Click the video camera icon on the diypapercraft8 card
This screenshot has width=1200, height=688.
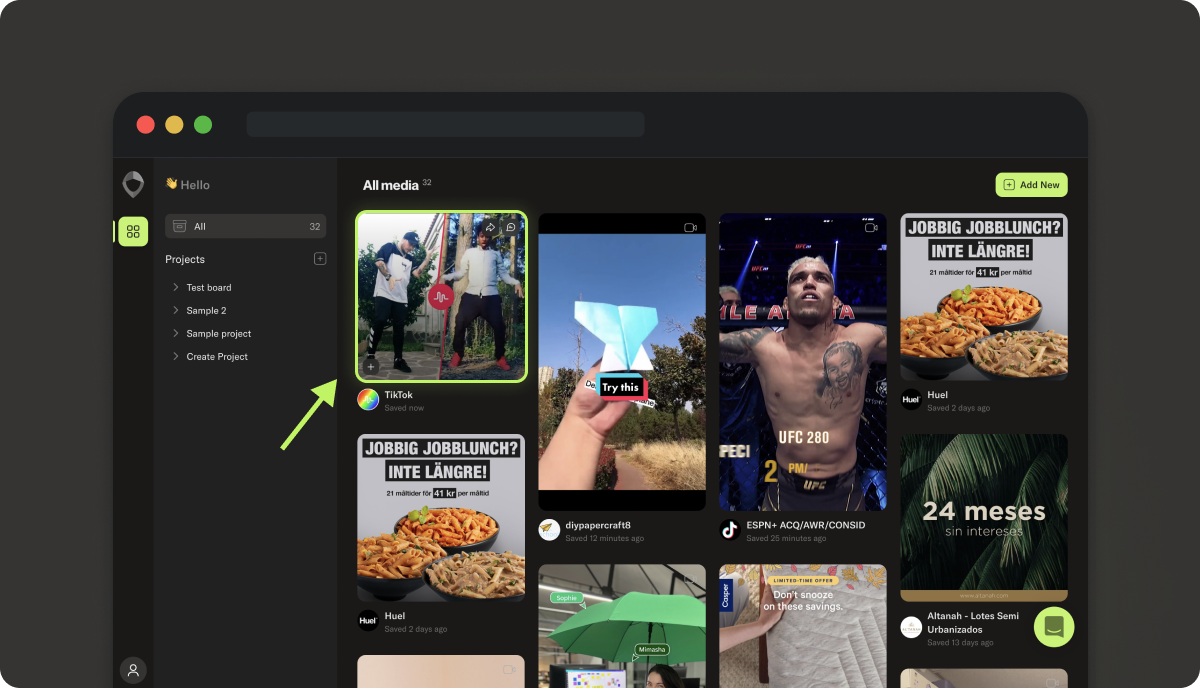(690, 228)
